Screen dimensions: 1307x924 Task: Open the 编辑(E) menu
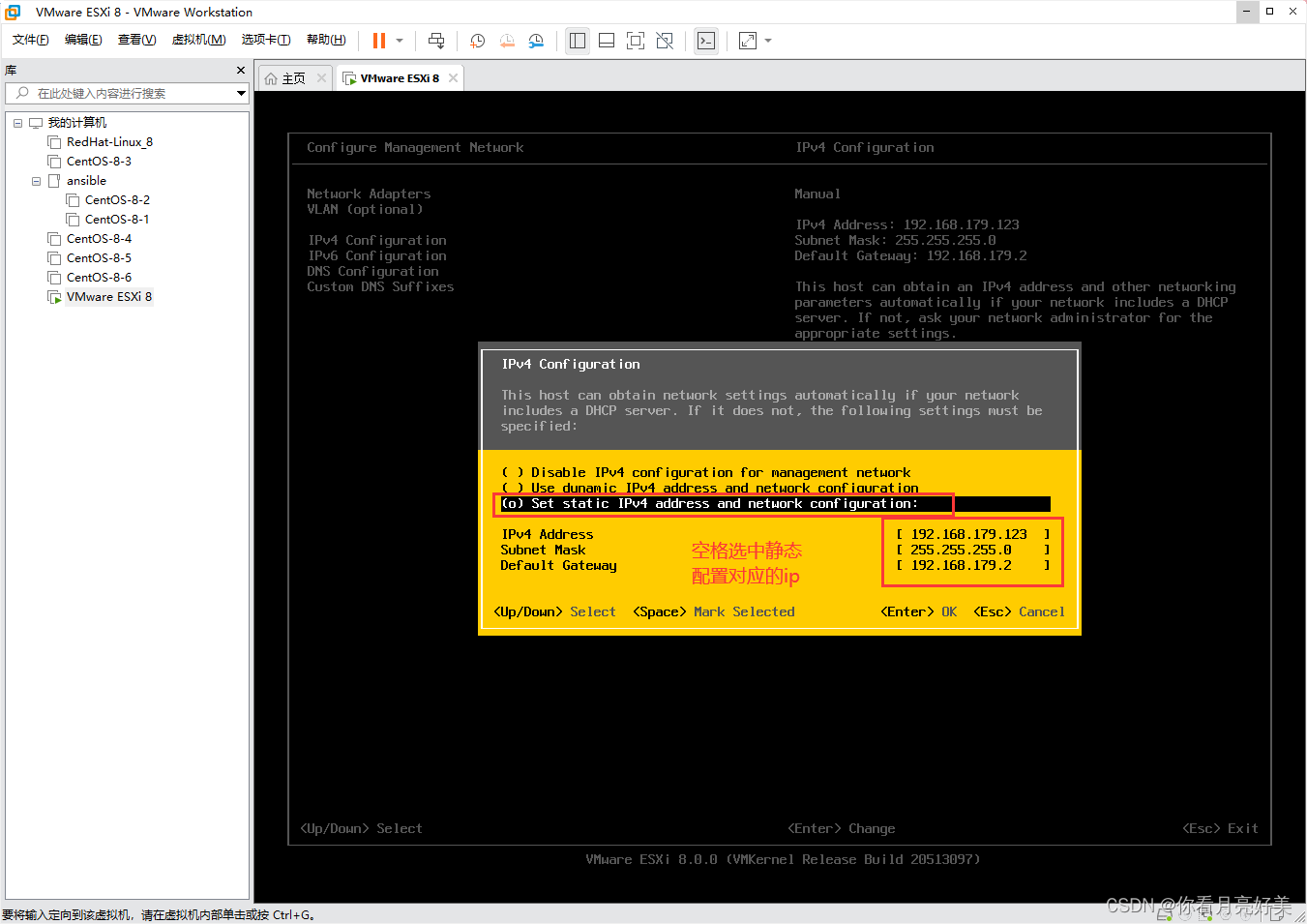[x=83, y=40]
